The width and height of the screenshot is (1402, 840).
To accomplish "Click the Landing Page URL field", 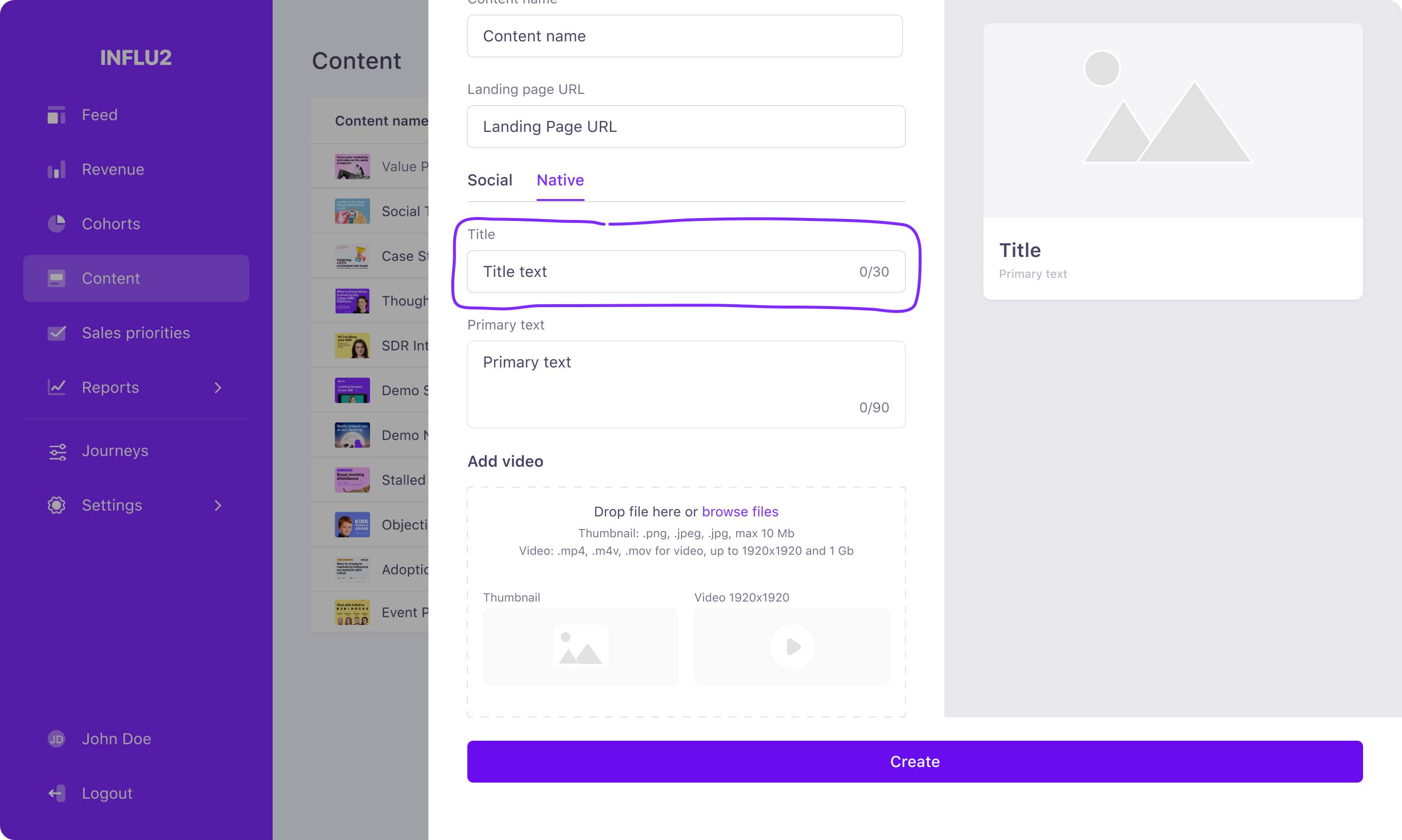I will coord(686,126).
